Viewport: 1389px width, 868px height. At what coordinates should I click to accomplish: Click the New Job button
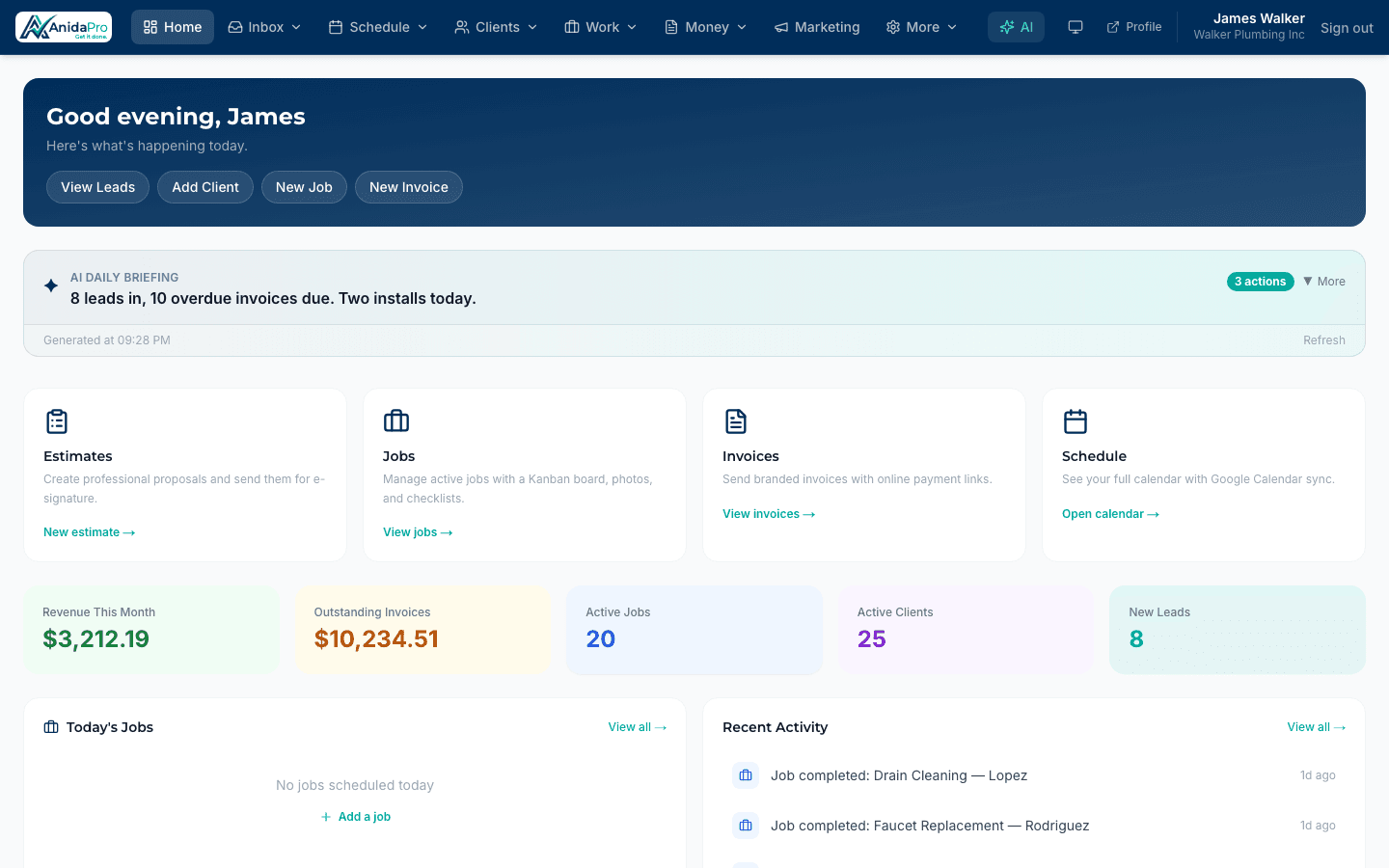pyautogui.click(x=304, y=187)
